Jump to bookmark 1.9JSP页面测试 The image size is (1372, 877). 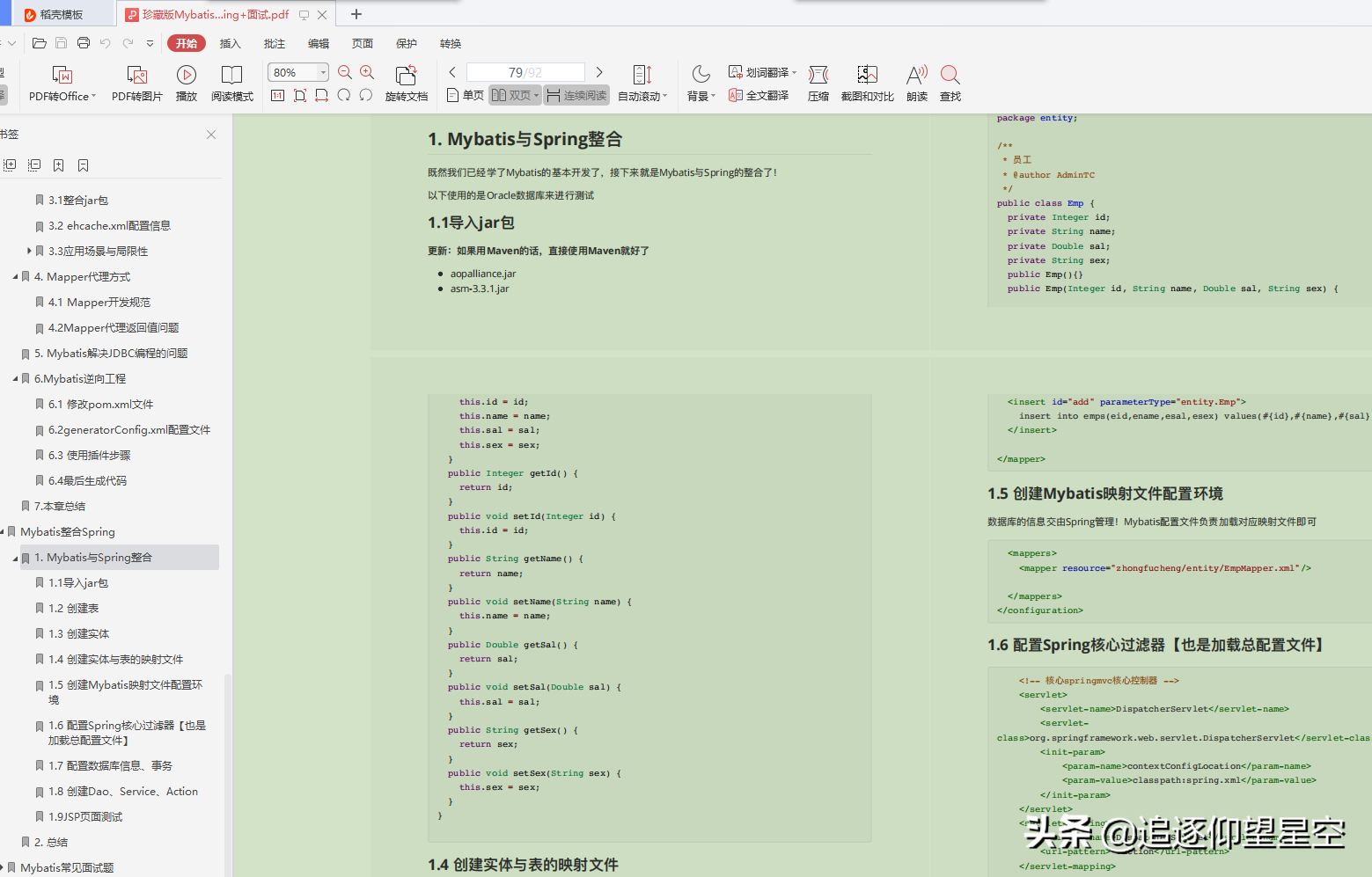85,817
